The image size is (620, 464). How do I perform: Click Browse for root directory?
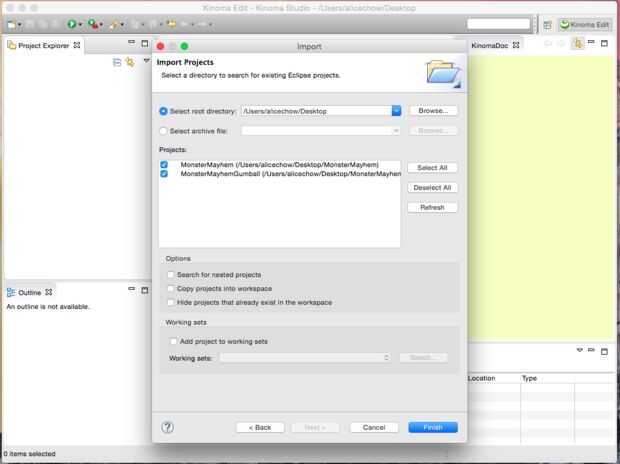(x=433, y=111)
